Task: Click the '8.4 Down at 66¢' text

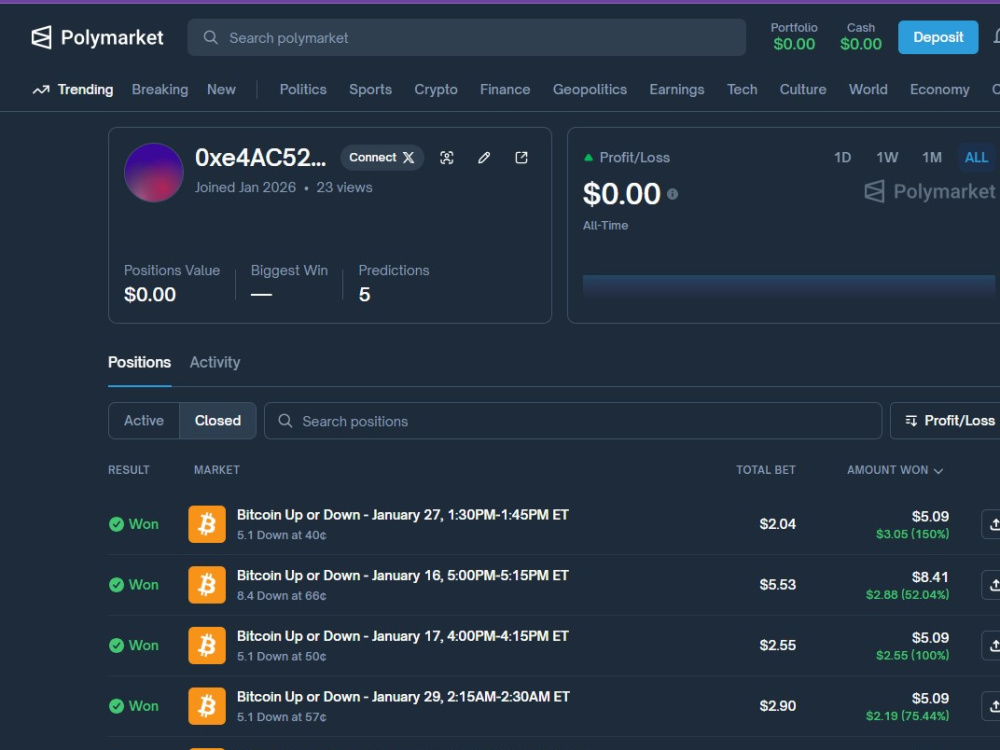Action: pos(281,596)
